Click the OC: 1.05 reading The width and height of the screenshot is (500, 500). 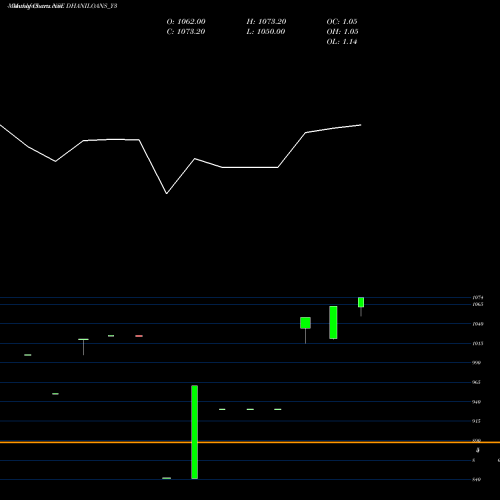point(342,22)
